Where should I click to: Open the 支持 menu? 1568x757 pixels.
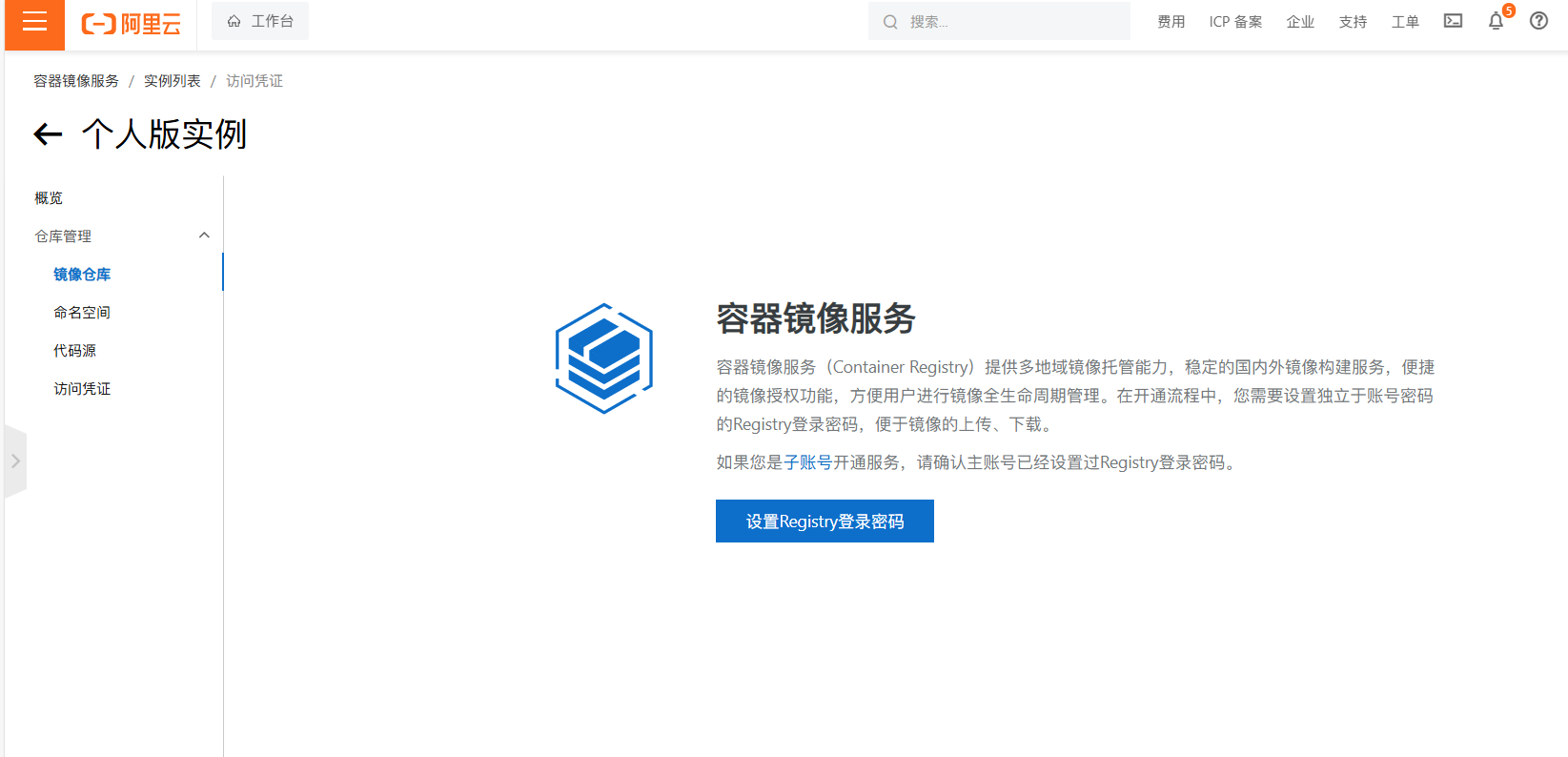click(x=1353, y=22)
